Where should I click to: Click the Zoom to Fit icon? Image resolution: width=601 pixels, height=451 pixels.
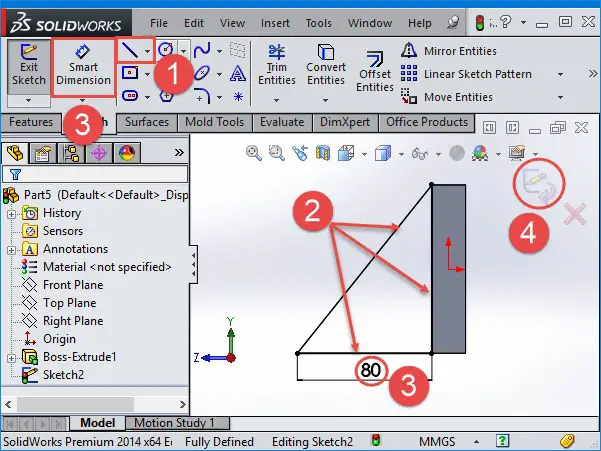pos(253,153)
